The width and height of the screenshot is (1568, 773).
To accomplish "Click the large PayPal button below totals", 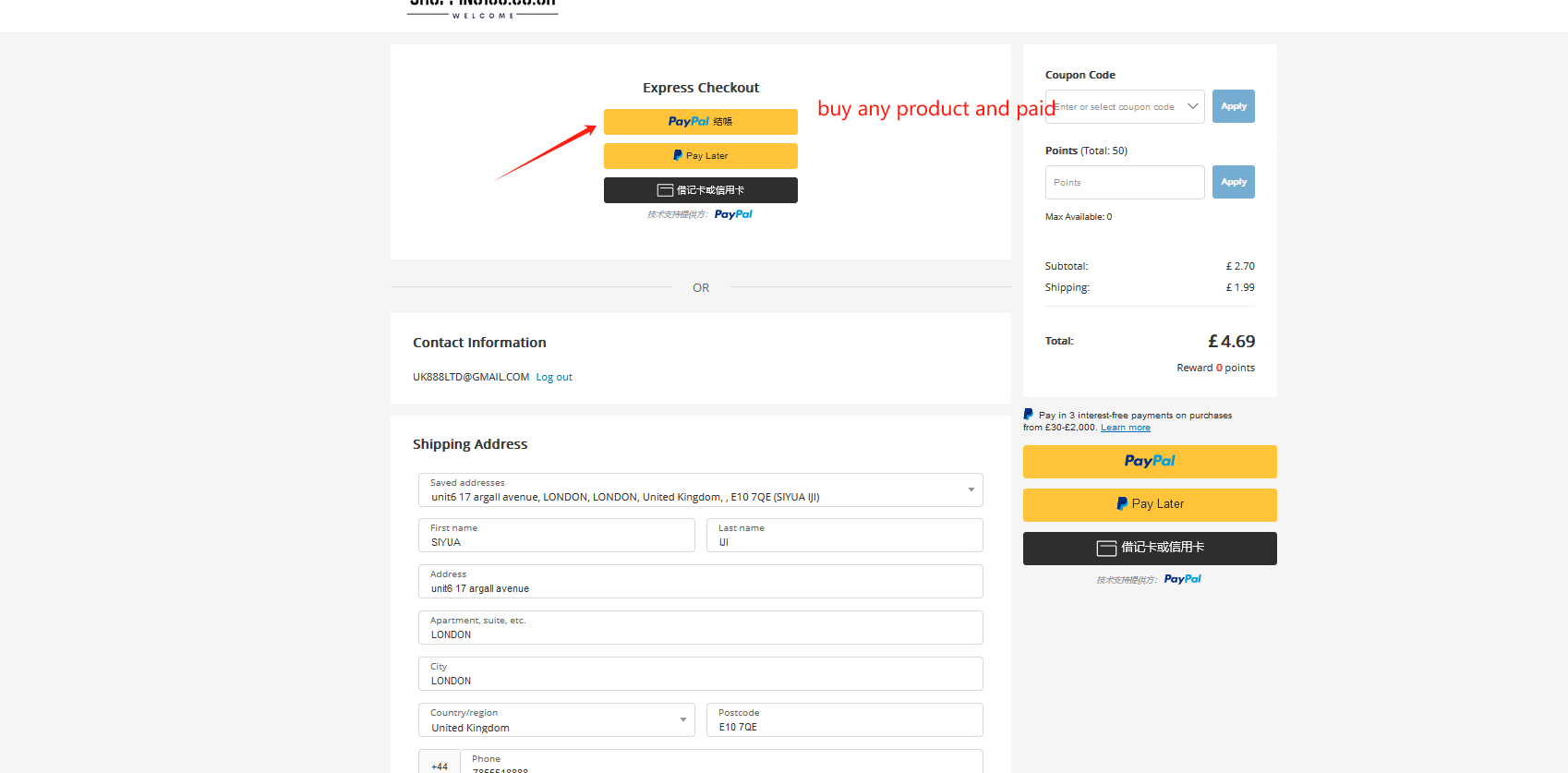I will pos(1150,462).
